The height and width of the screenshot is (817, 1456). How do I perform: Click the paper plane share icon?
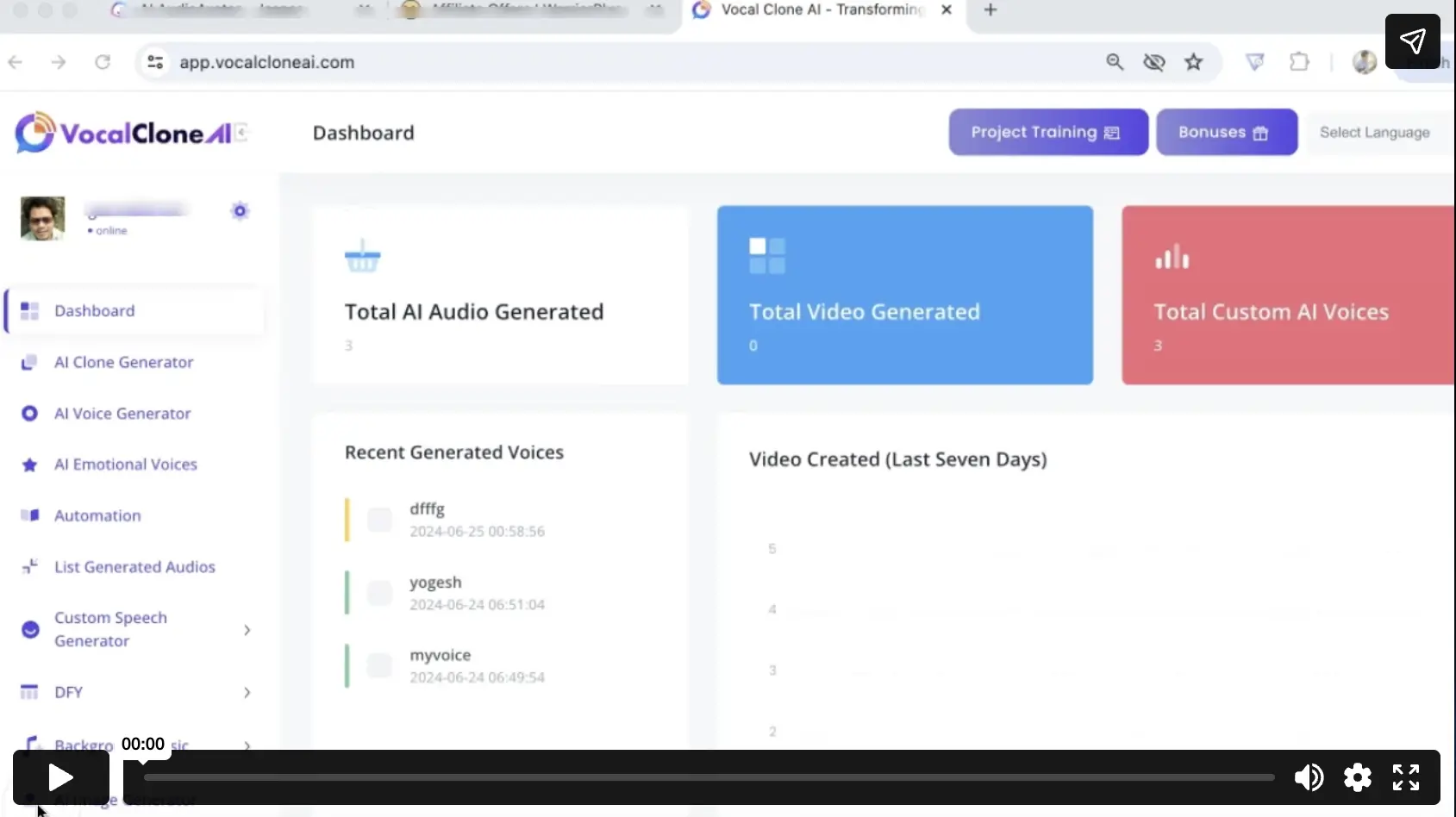[x=1412, y=41]
